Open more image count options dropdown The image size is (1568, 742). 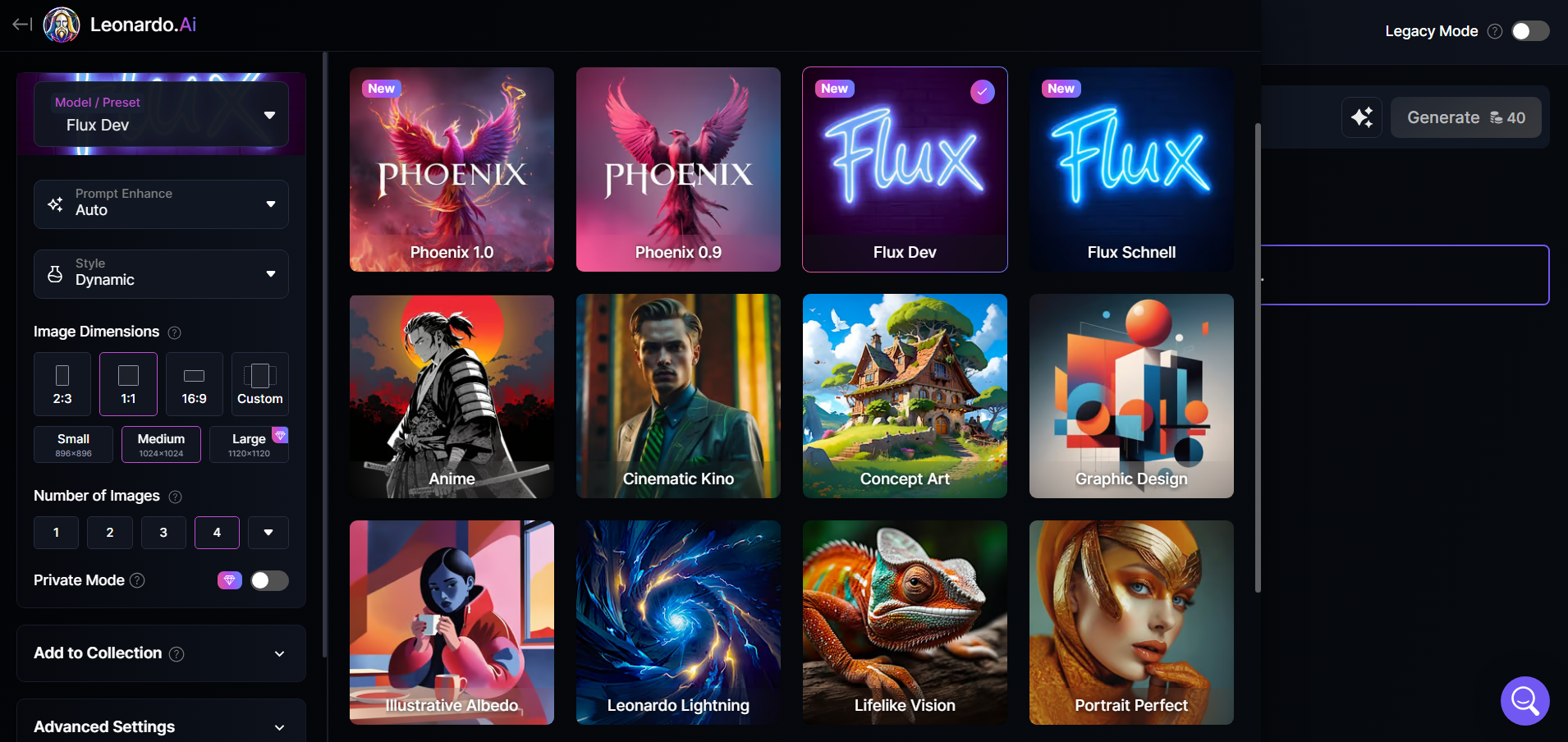268,533
